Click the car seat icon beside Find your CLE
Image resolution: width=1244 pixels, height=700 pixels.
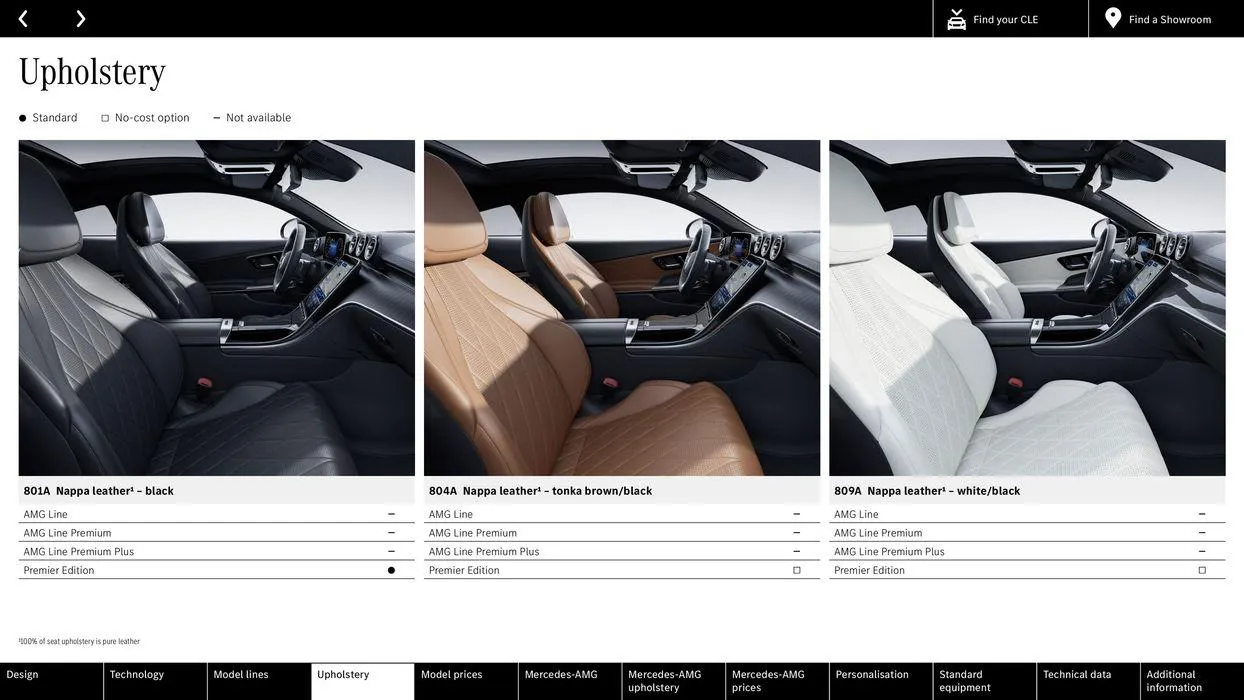pyautogui.click(x=956, y=19)
